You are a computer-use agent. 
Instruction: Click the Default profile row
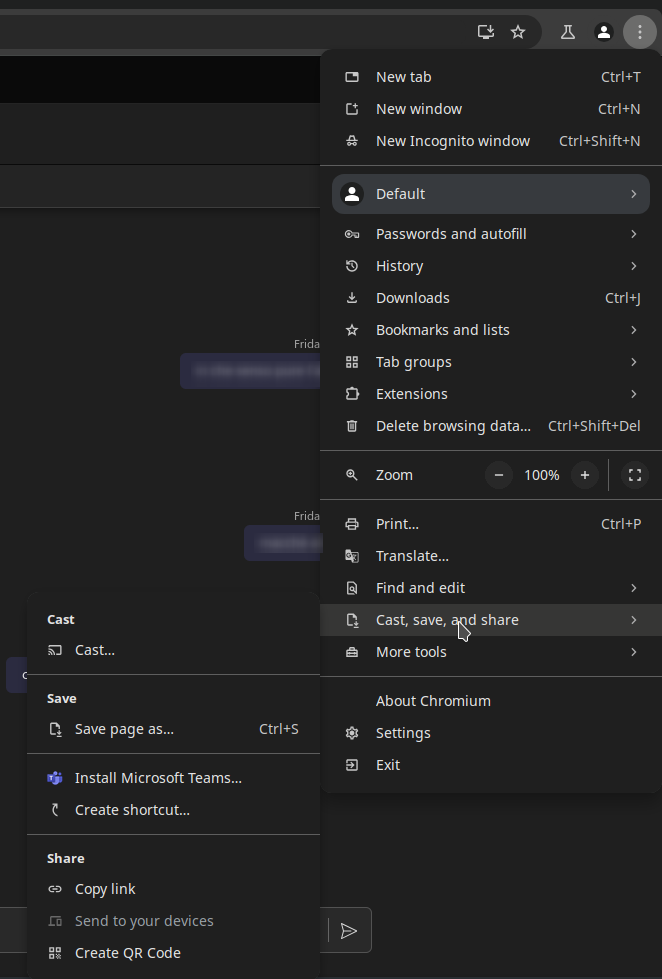[400, 193]
